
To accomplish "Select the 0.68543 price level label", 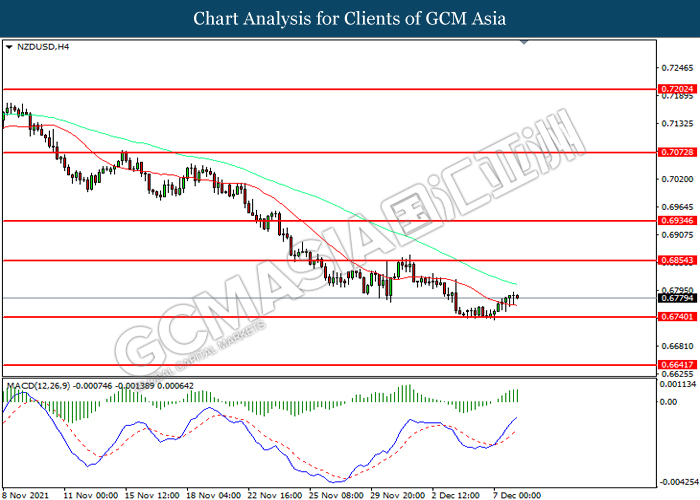I will click(x=677, y=260).
